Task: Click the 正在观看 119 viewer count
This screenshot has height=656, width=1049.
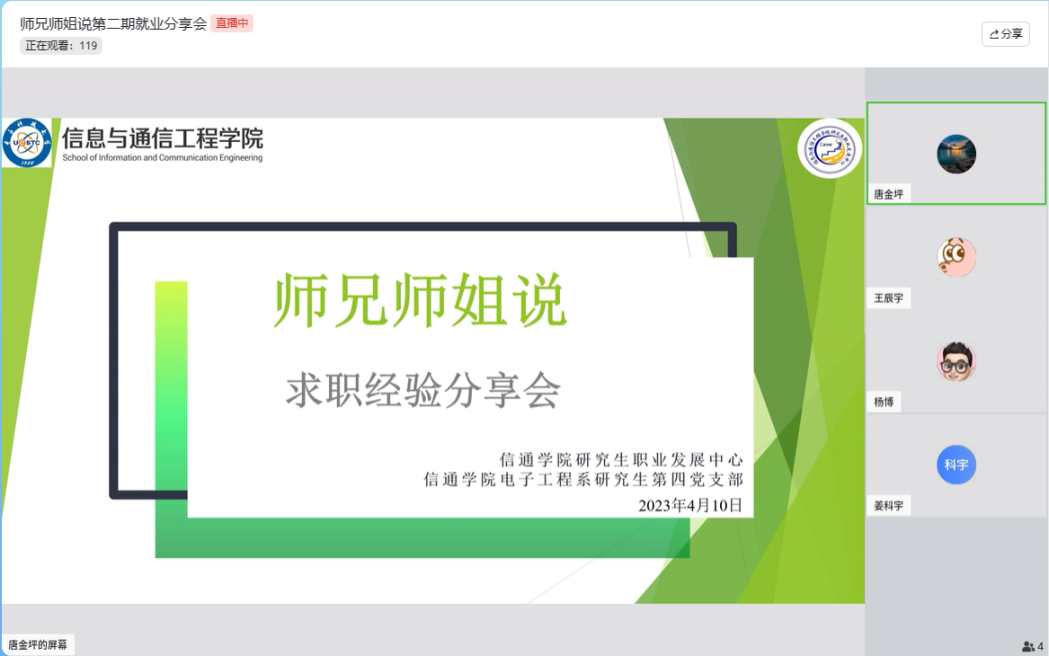Action: pyautogui.click(x=61, y=45)
